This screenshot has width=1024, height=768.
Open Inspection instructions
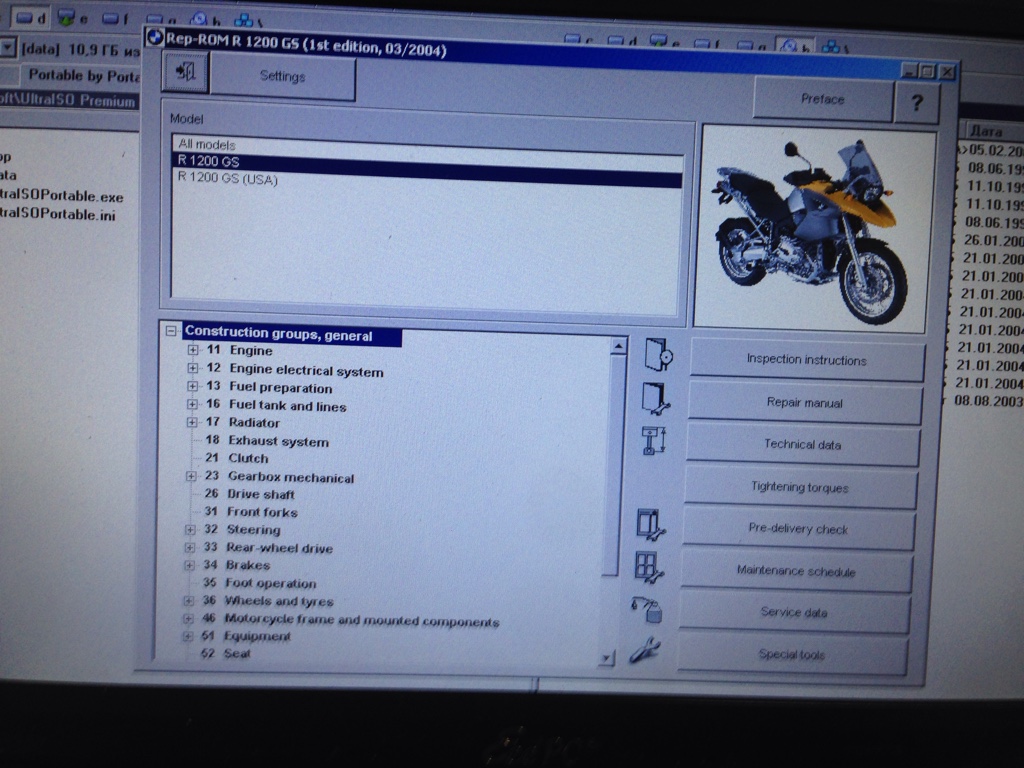click(807, 360)
